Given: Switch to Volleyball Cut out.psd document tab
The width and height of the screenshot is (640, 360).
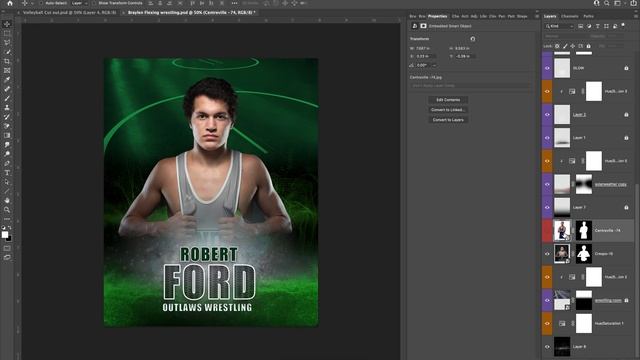Looking at the screenshot, I should tap(69, 13).
